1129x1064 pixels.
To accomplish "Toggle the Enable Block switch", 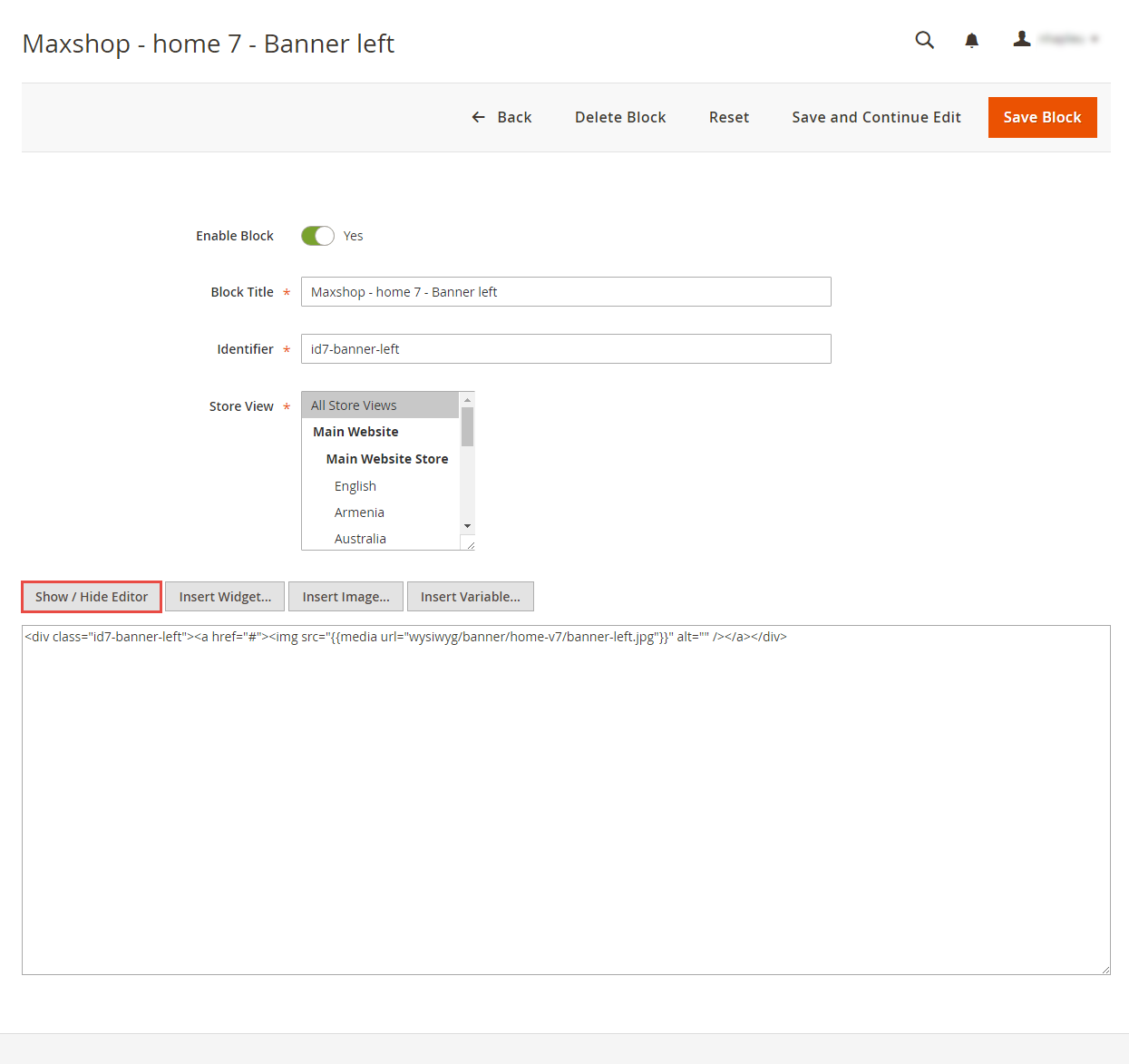I will 317,236.
